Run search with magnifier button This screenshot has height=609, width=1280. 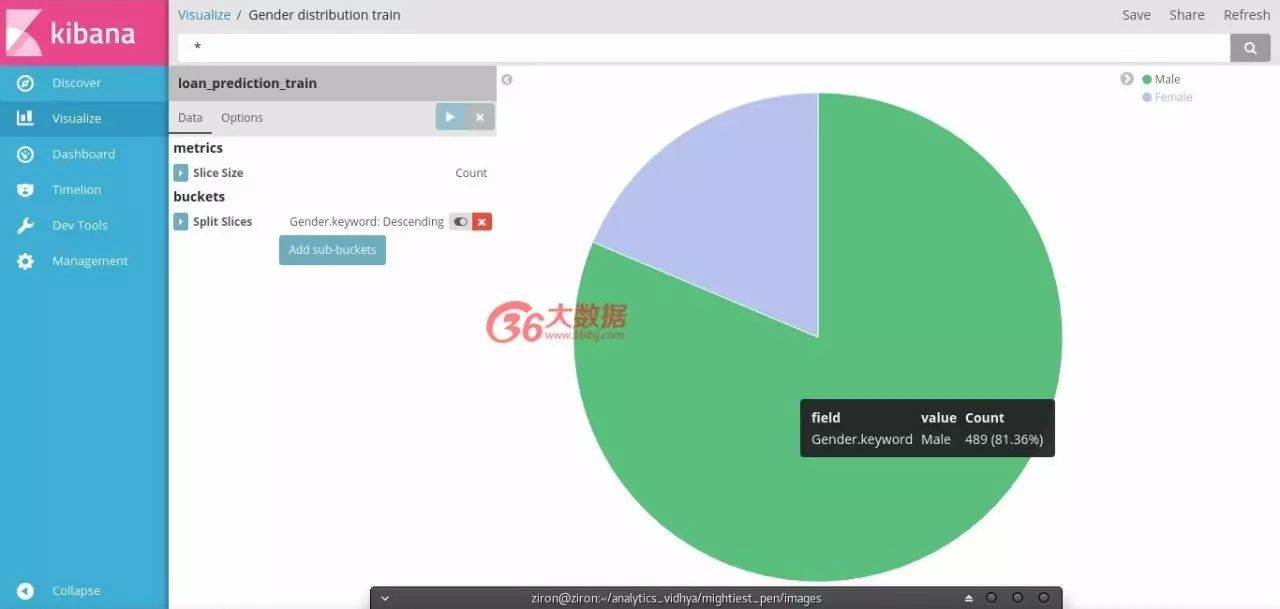pos(1250,47)
